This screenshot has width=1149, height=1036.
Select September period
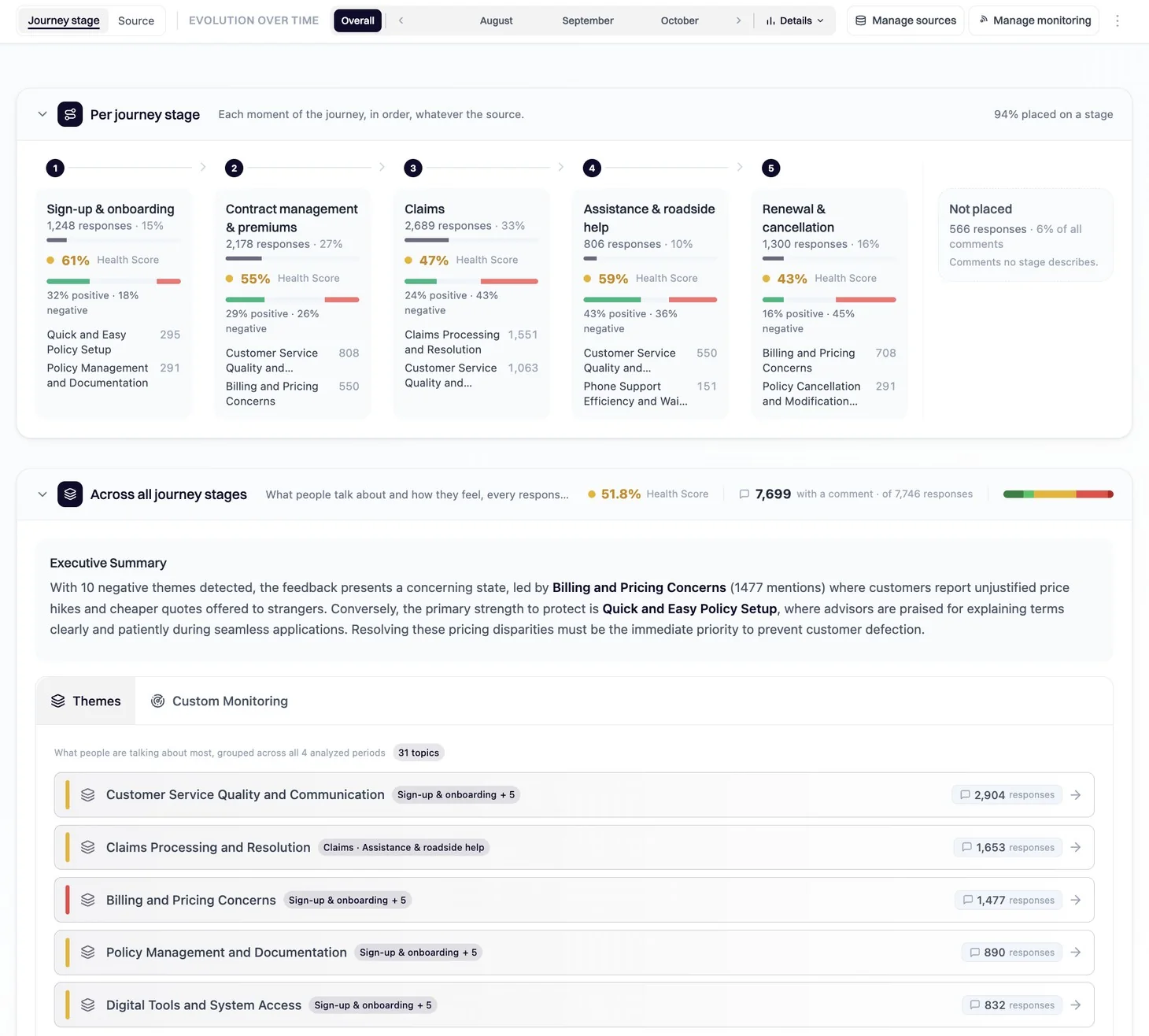[588, 20]
